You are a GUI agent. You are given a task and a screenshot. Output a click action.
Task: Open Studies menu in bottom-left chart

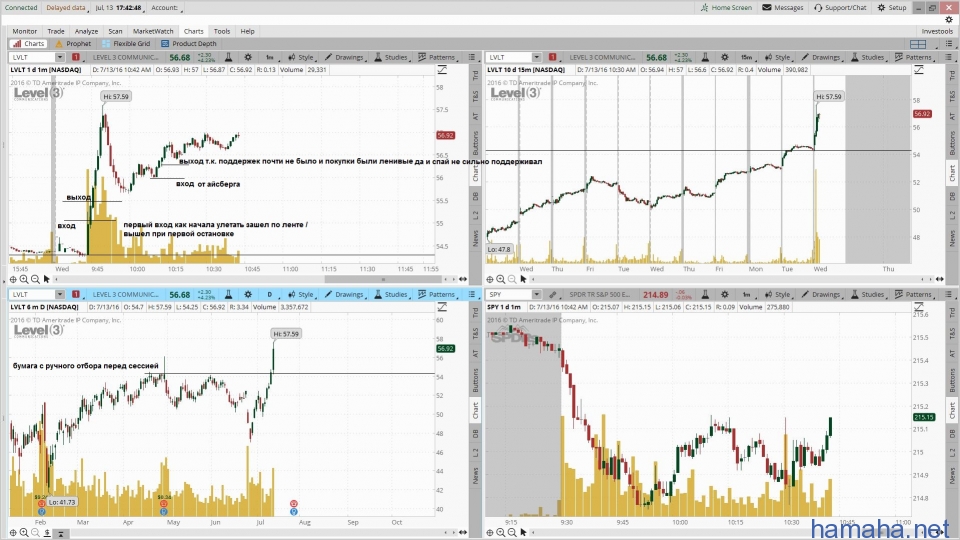(391, 294)
